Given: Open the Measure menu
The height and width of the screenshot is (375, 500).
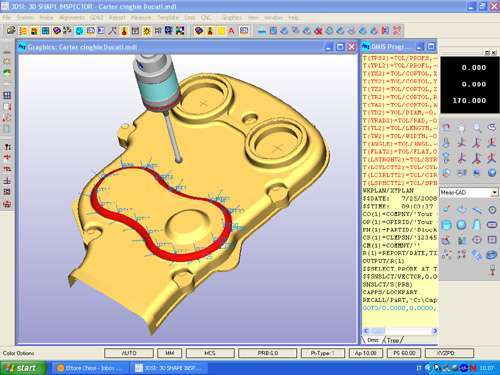Looking at the screenshot, I should [141, 17].
